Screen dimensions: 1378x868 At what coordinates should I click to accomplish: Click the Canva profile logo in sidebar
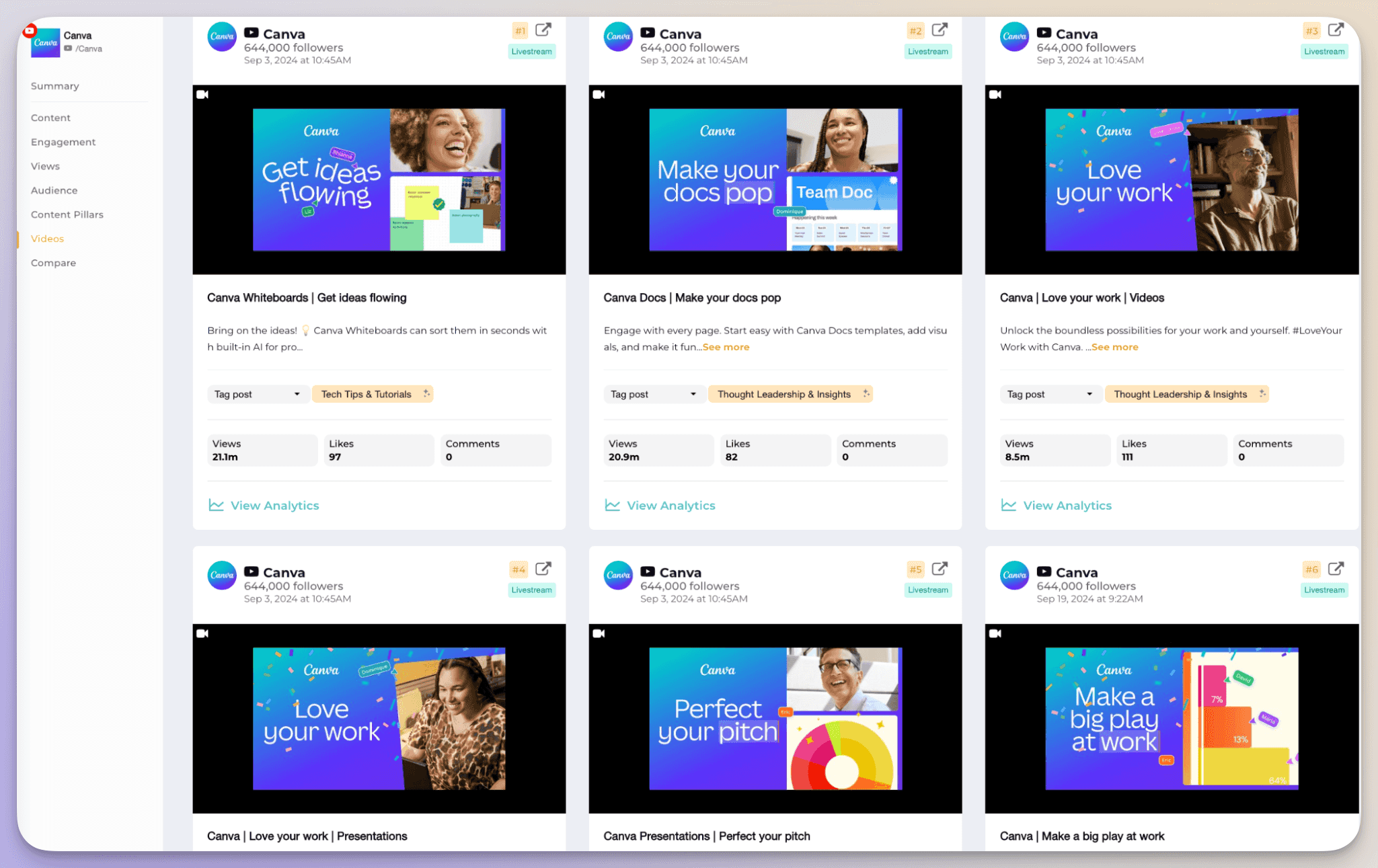tap(46, 42)
